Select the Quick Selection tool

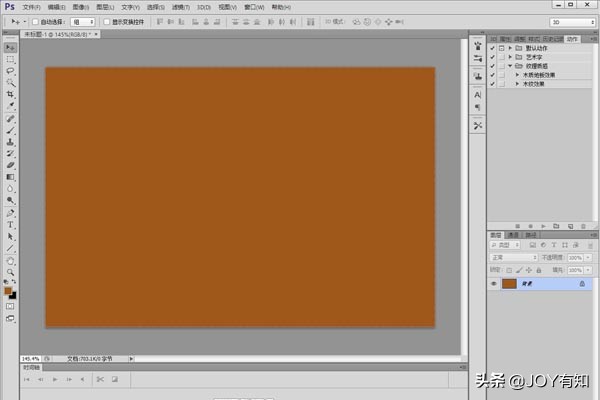(x=10, y=83)
